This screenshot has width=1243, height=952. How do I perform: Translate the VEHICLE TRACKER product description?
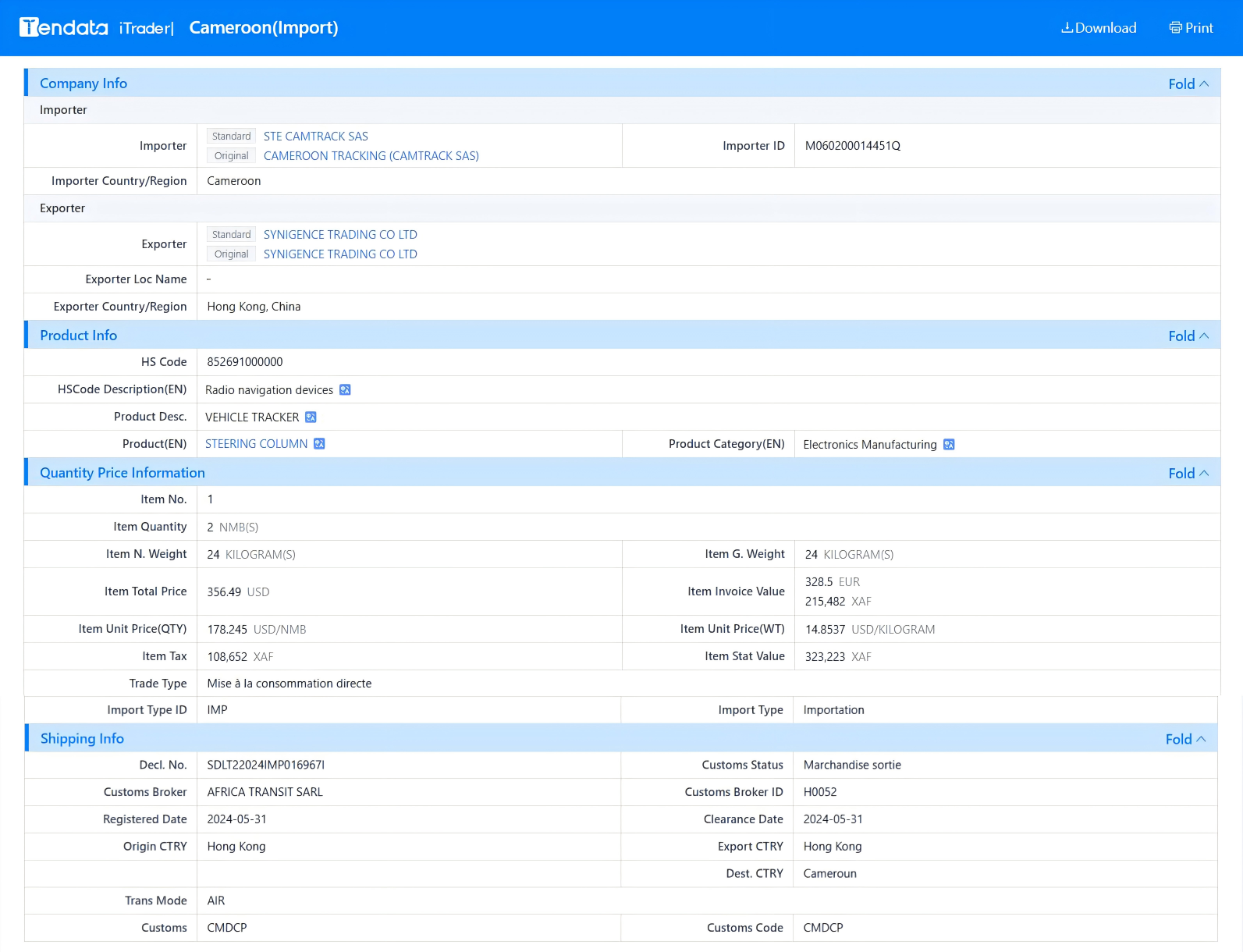point(311,417)
